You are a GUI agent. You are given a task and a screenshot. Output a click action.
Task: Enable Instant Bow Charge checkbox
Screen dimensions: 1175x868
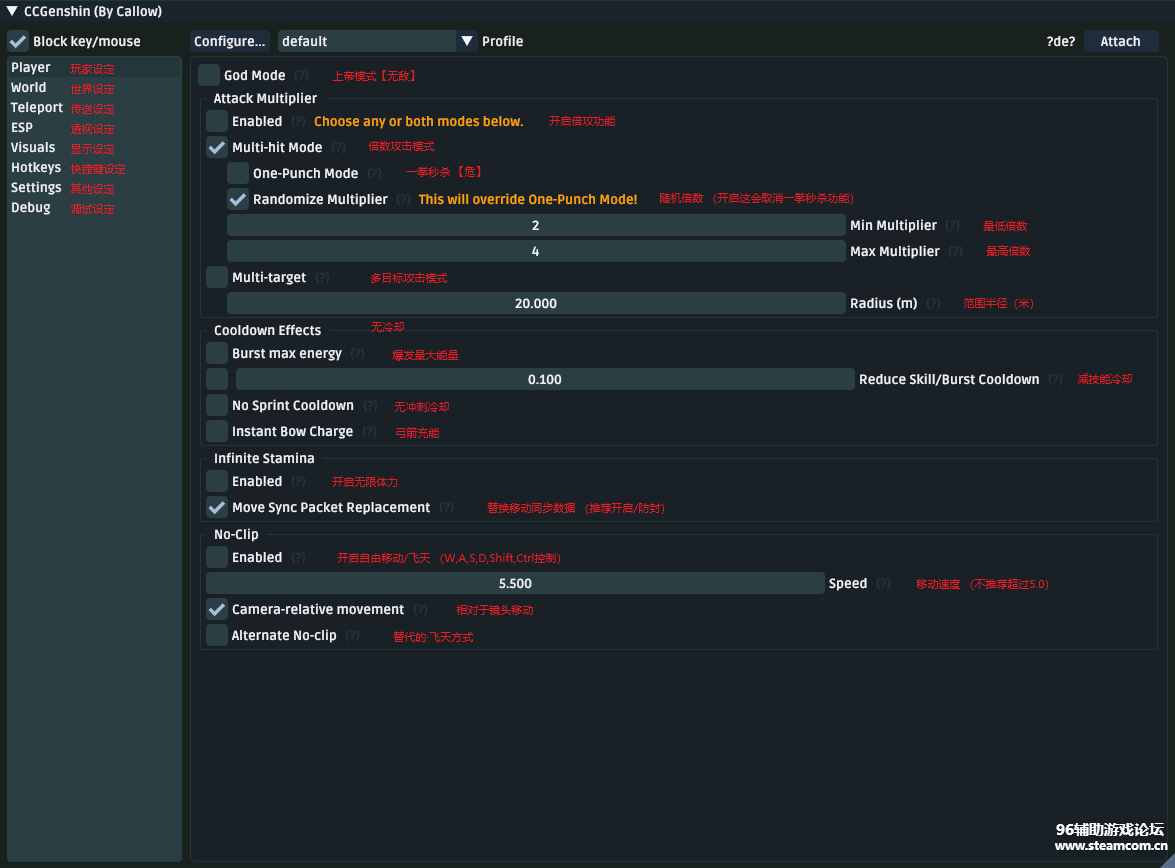coord(217,431)
